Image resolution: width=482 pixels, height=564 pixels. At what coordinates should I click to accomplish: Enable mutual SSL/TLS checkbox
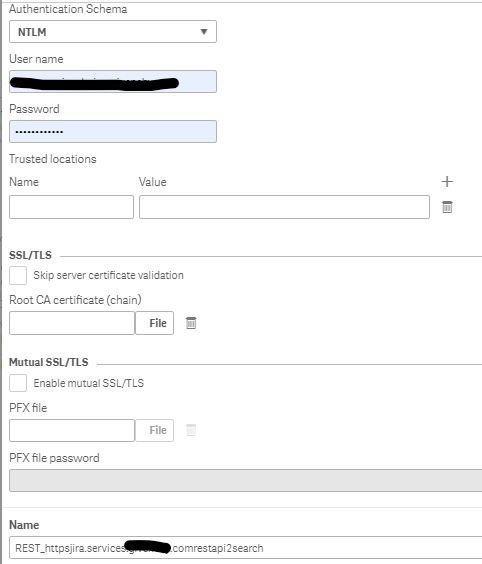point(18,383)
